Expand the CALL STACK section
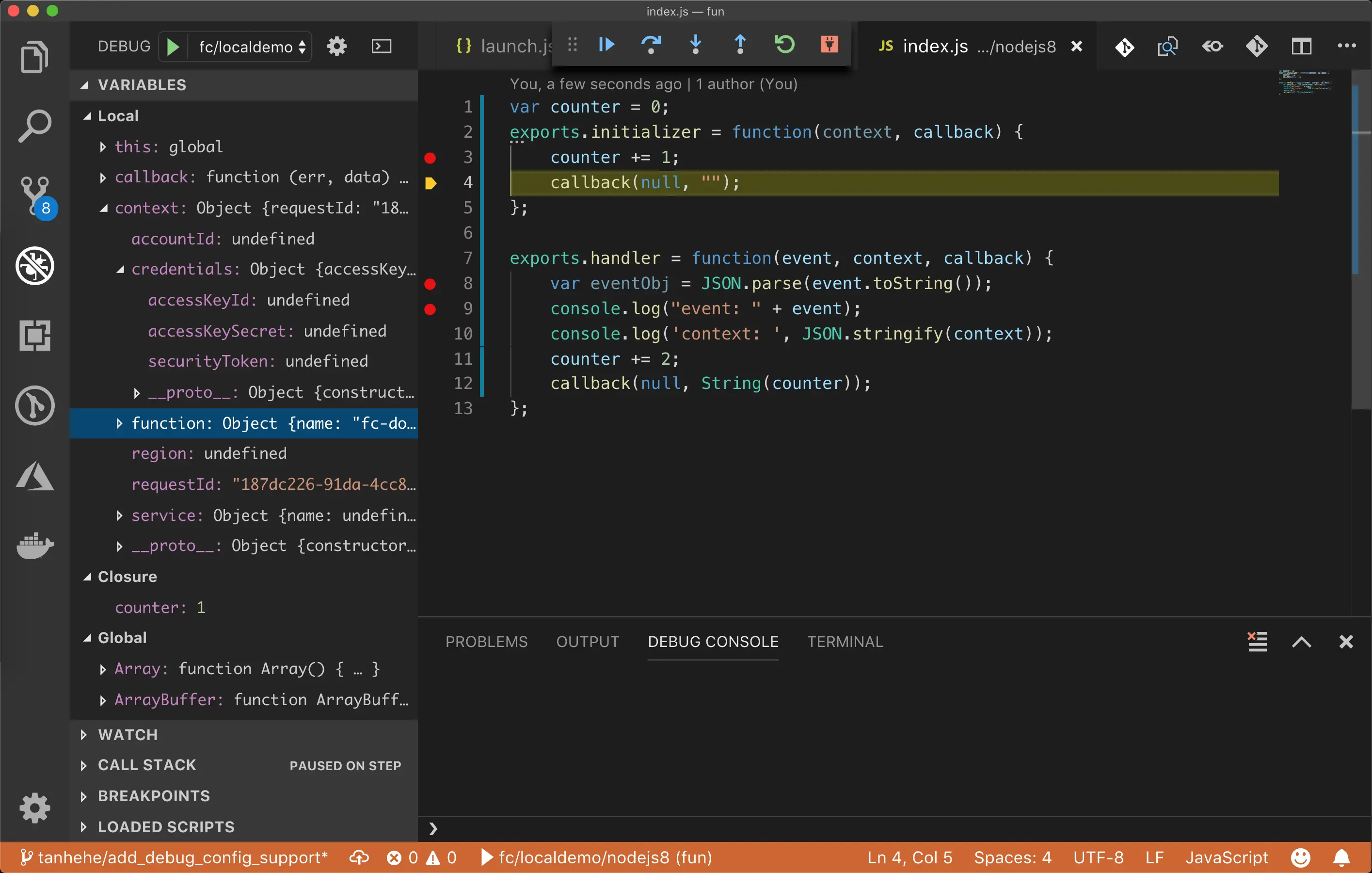This screenshot has width=1372, height=873. click(x=146, y=765)
